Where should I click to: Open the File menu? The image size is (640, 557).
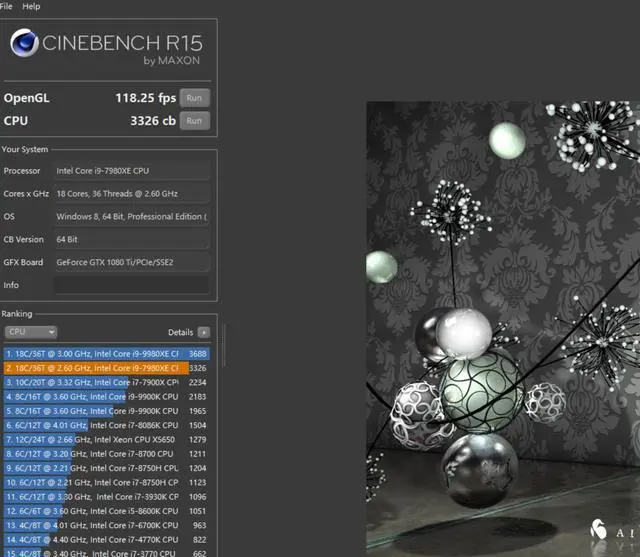click(6, 6)
